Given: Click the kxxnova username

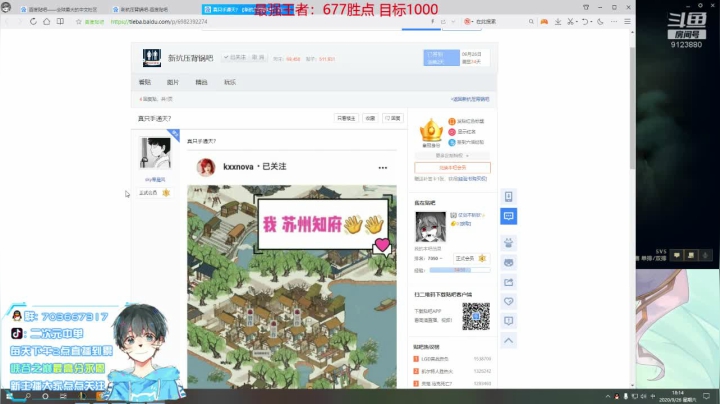Looking at the screenshot, I should (x=238, y=167).
